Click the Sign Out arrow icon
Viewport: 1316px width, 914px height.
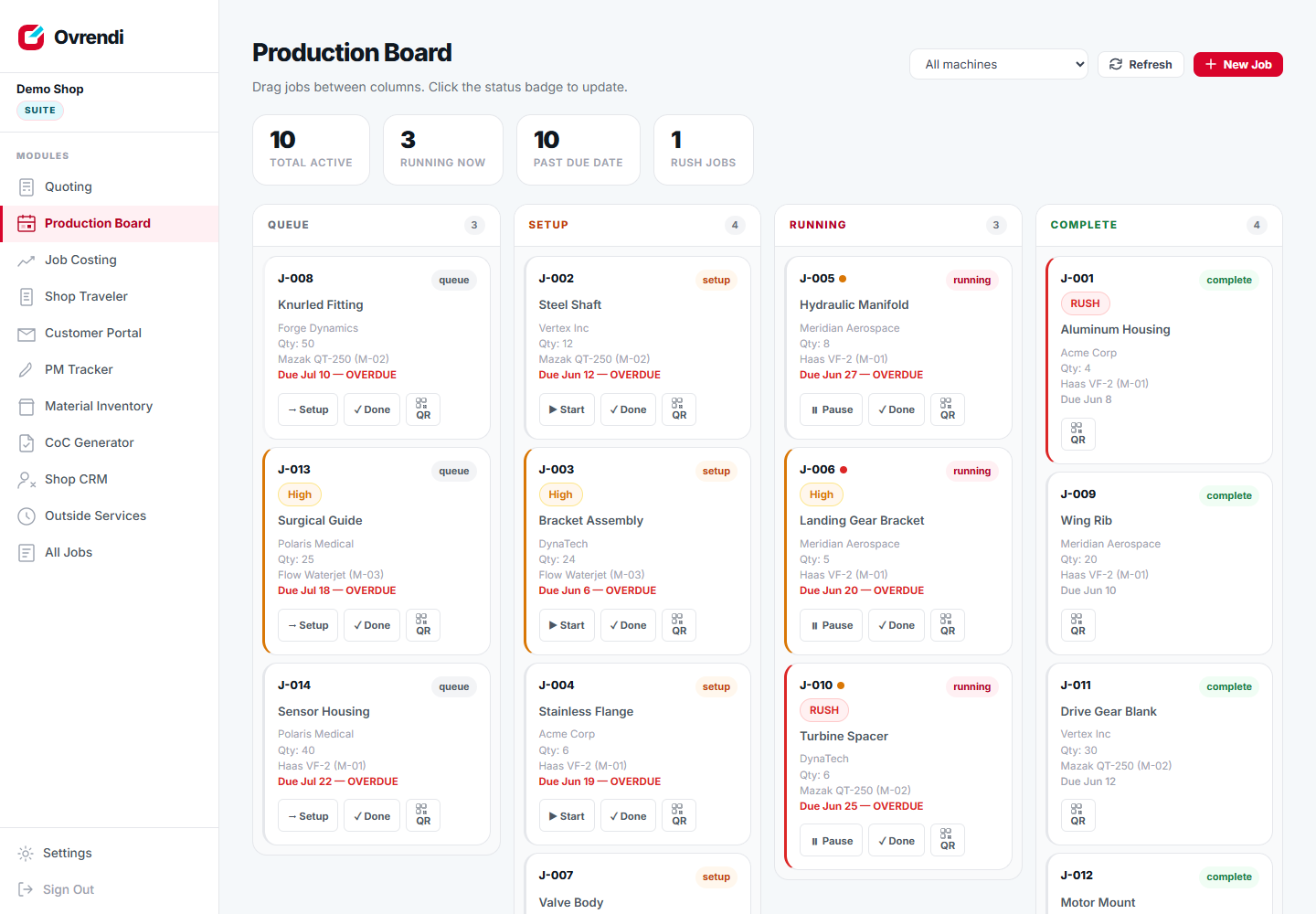click(26, 890)
